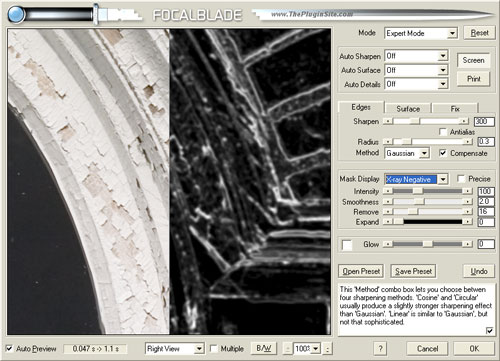500x361 pixels.
Task: Switch to the Surface tab
Action: coord(408,109)
